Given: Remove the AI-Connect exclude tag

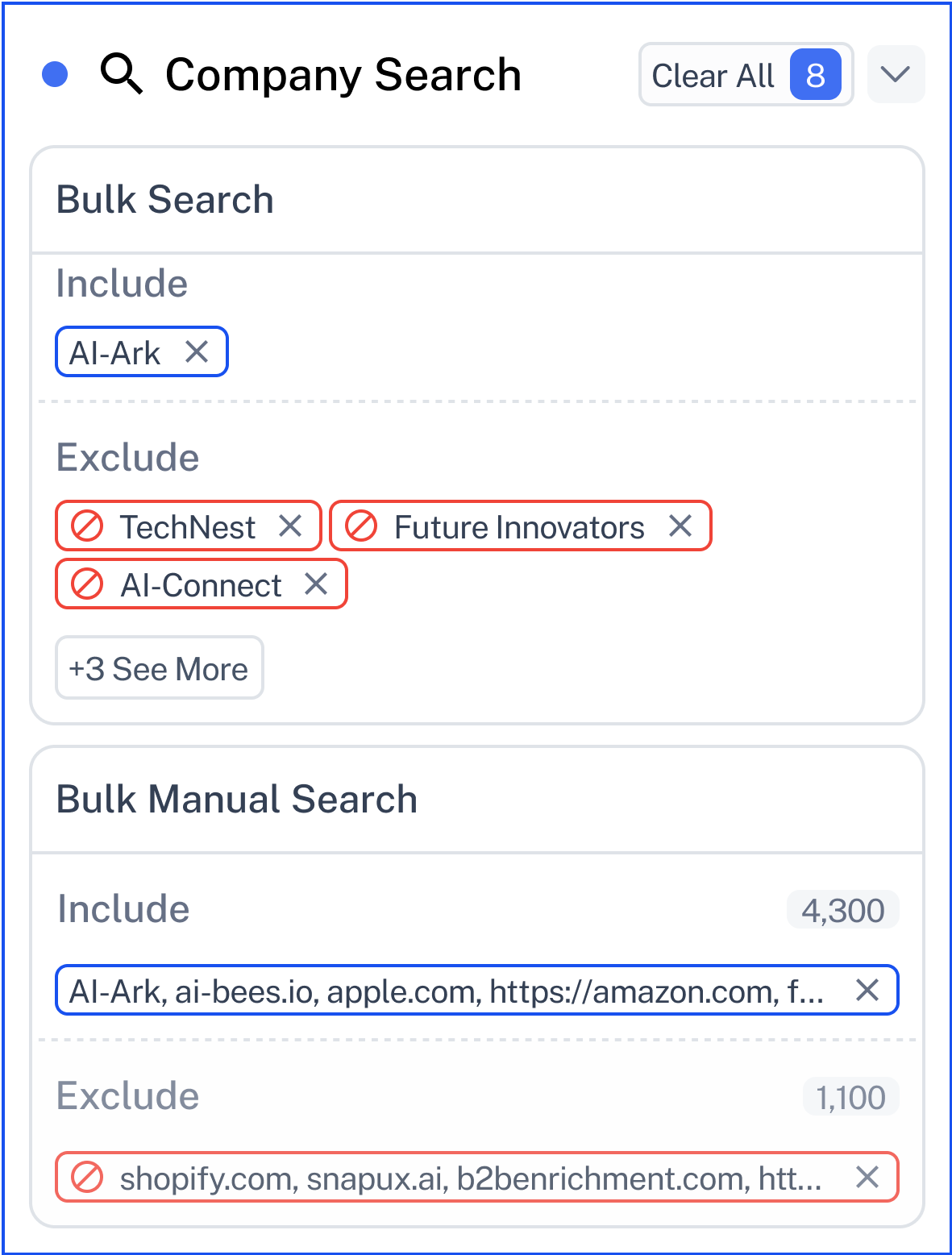Looking at the screenshot, I should pos(316,584).
